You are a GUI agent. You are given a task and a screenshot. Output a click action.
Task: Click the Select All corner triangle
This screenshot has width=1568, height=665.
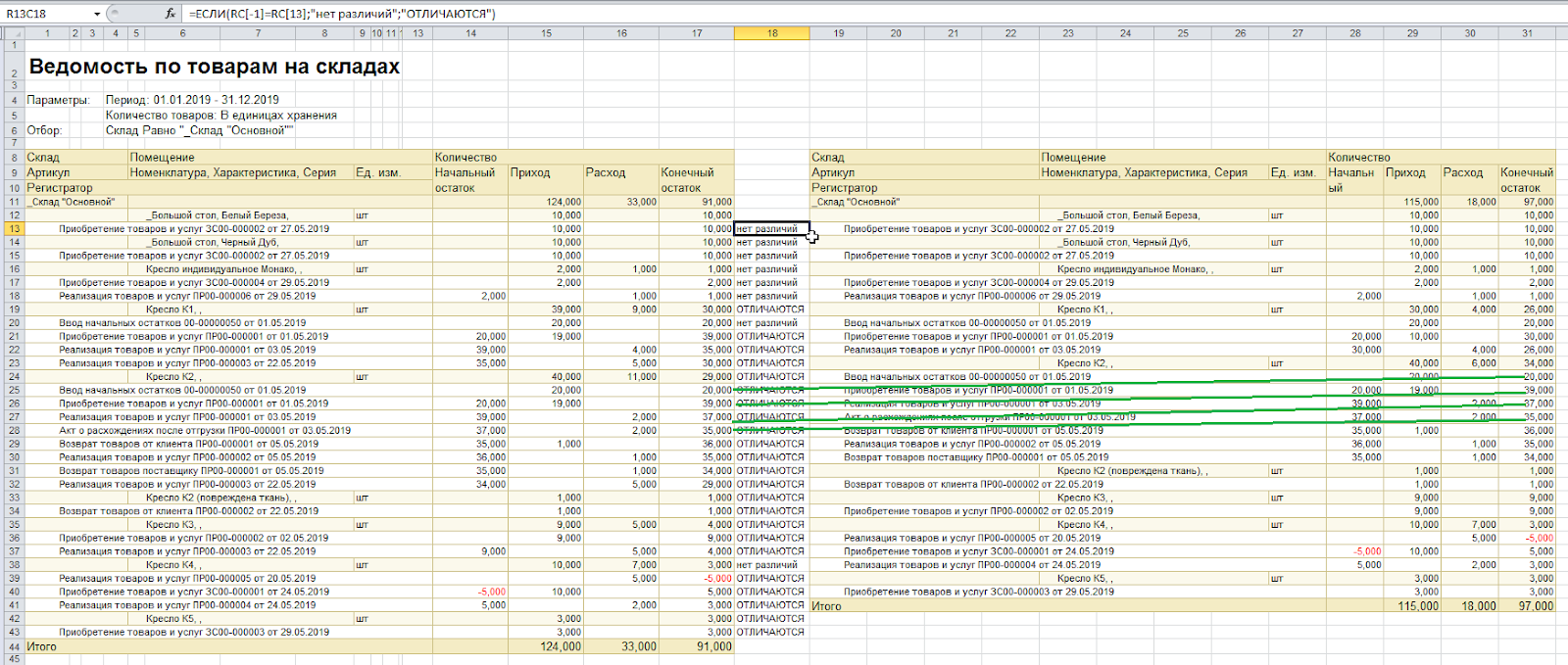(x=12, y=33)
